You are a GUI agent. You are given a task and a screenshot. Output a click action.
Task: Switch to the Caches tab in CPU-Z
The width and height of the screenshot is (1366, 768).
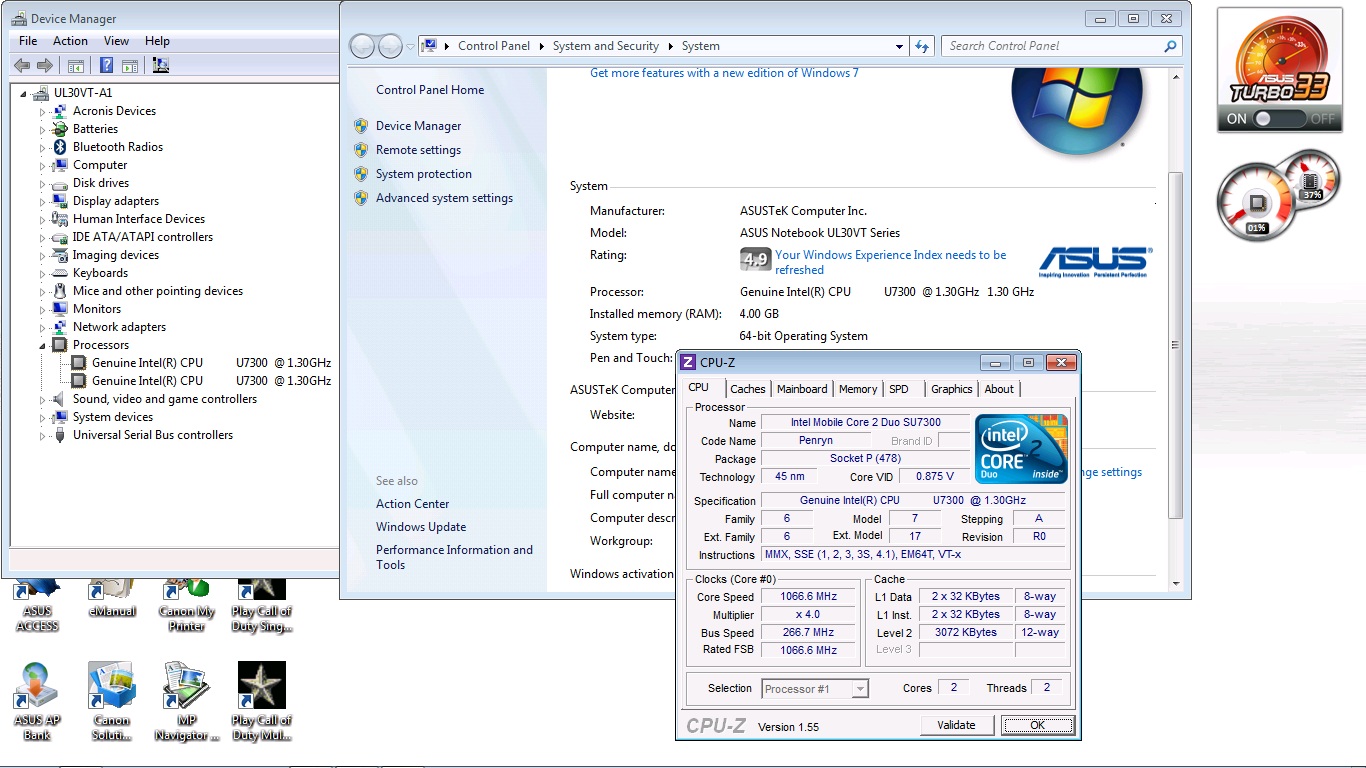point(748,389)
